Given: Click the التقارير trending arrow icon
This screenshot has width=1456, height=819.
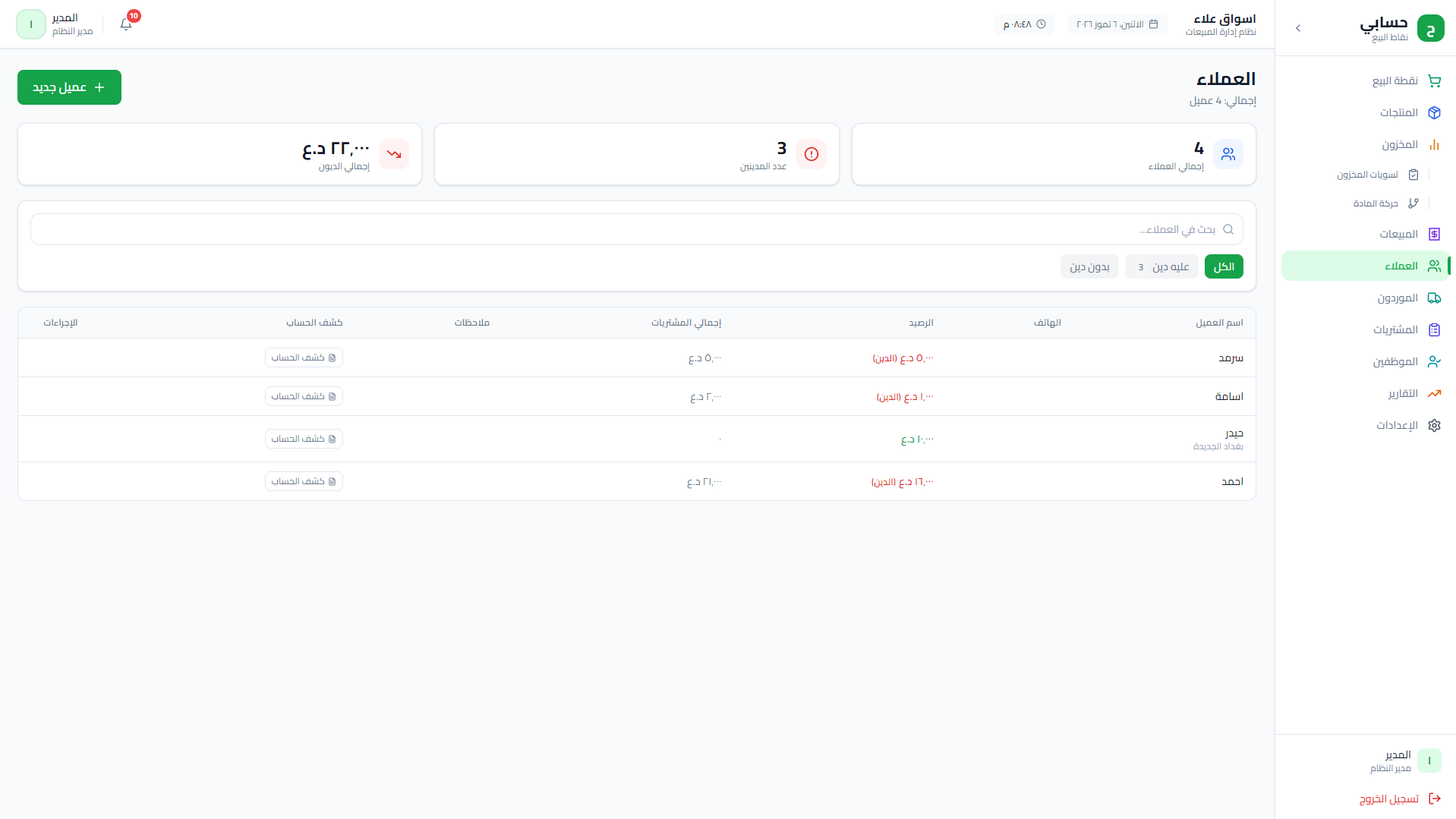Looking at the screenshot, I should [x=1433, y=393].
